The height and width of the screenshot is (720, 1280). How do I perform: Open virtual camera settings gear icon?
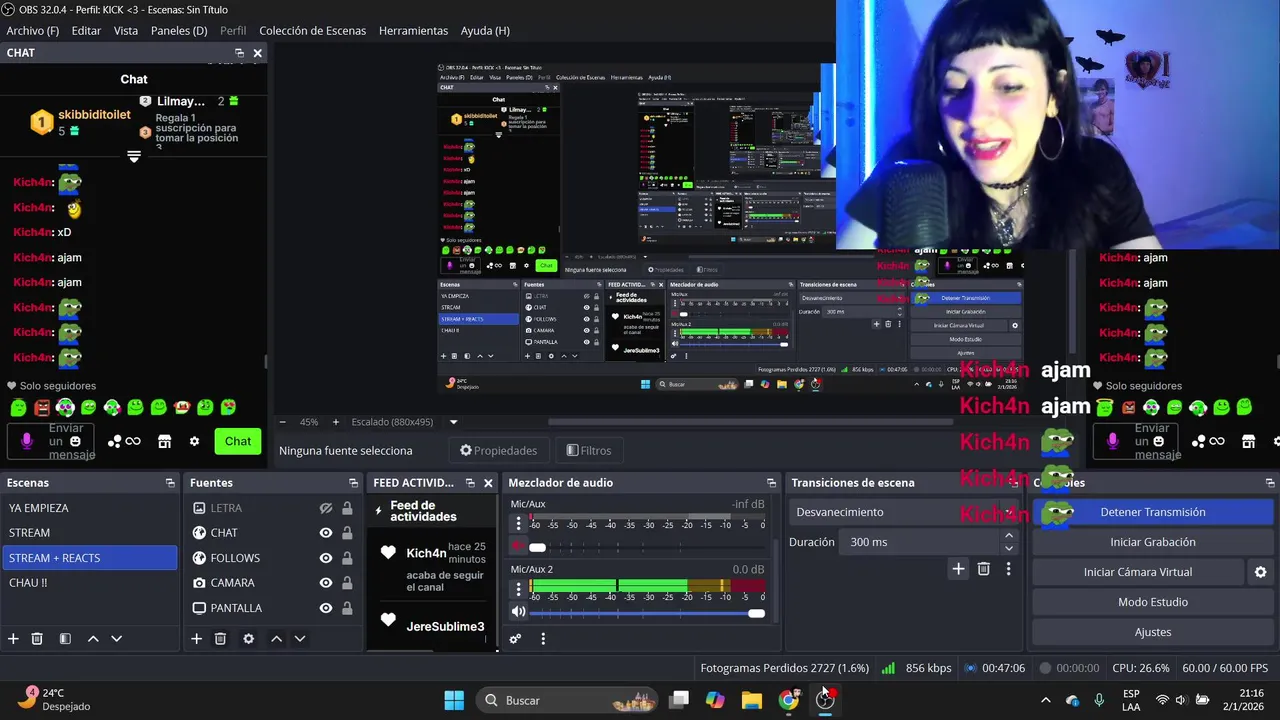(x=1260, y=572)
